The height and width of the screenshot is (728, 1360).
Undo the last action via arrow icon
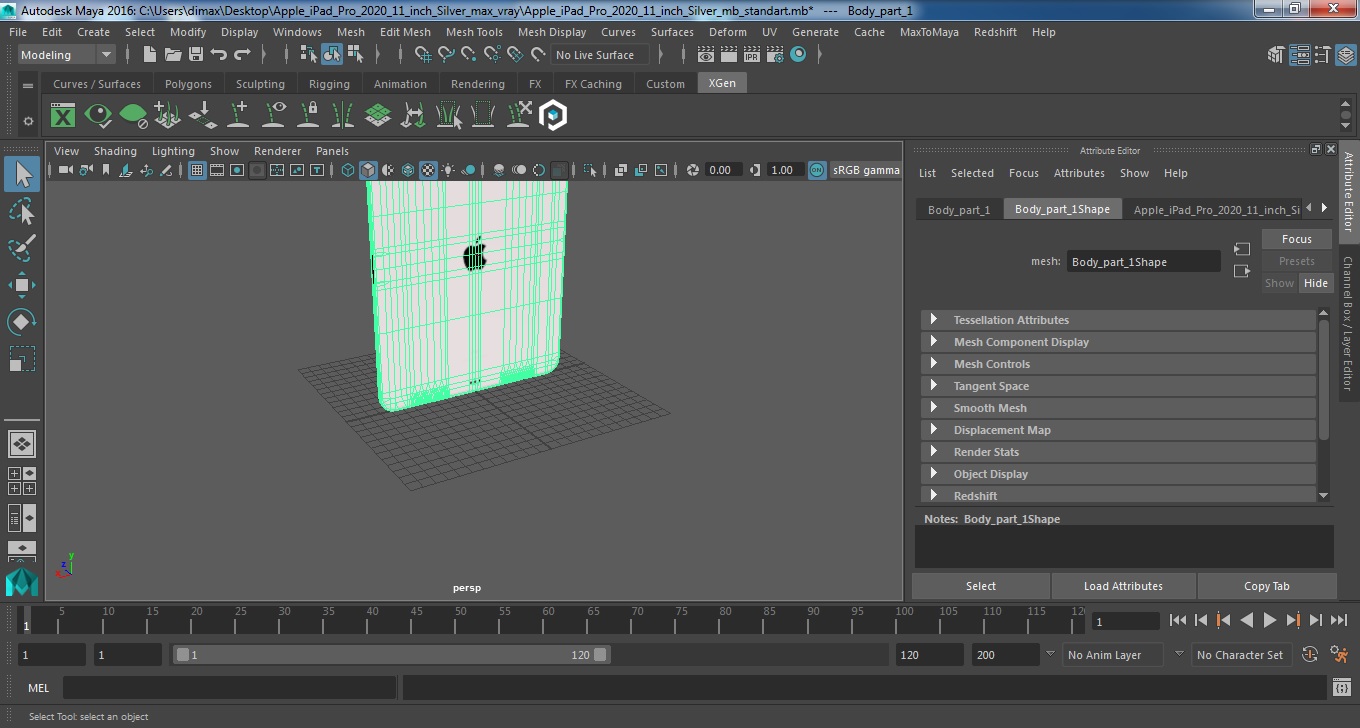[x=219, y=55]
